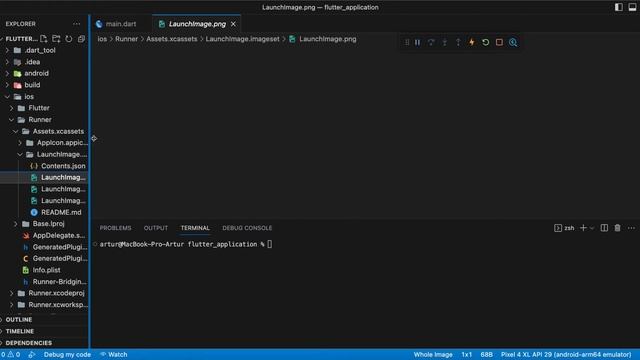
Task: Close the LaunchImage.png tab
Action: [x=233, y=24]
